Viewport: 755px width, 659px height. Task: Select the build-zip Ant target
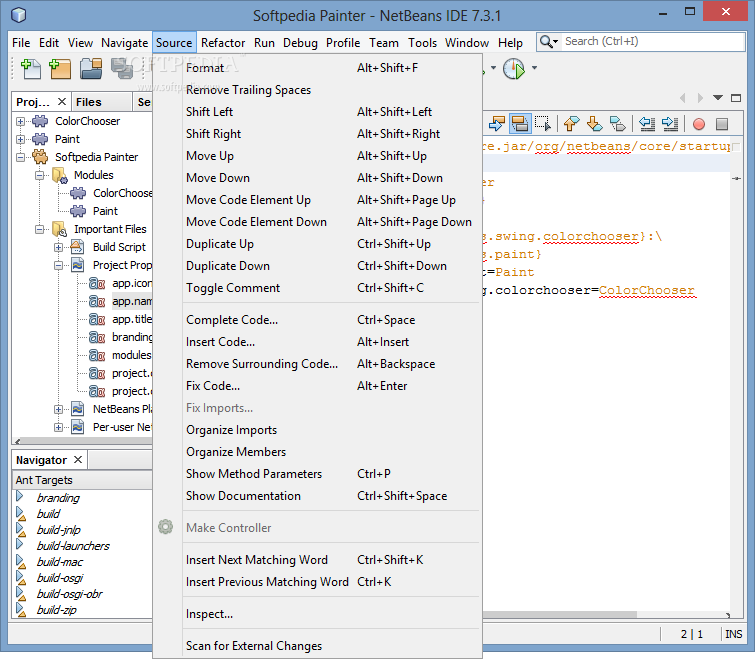(56, 610)
